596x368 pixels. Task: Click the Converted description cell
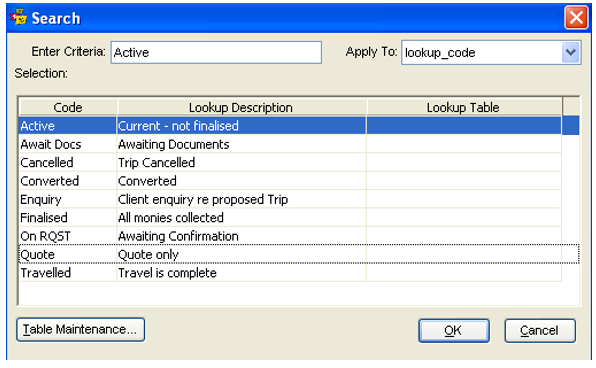(x=241, y=181)
